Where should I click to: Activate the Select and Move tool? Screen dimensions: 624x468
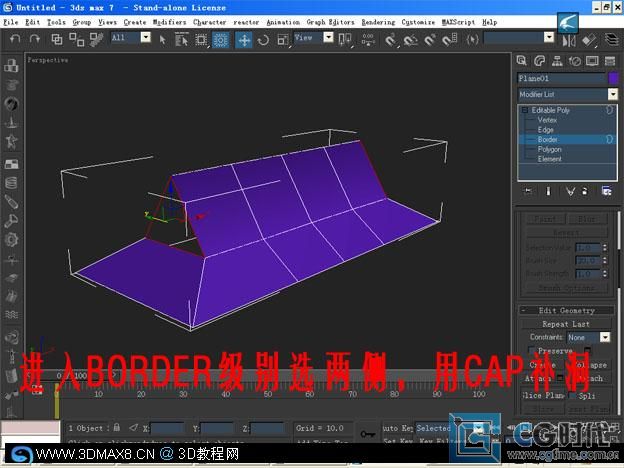244,39
